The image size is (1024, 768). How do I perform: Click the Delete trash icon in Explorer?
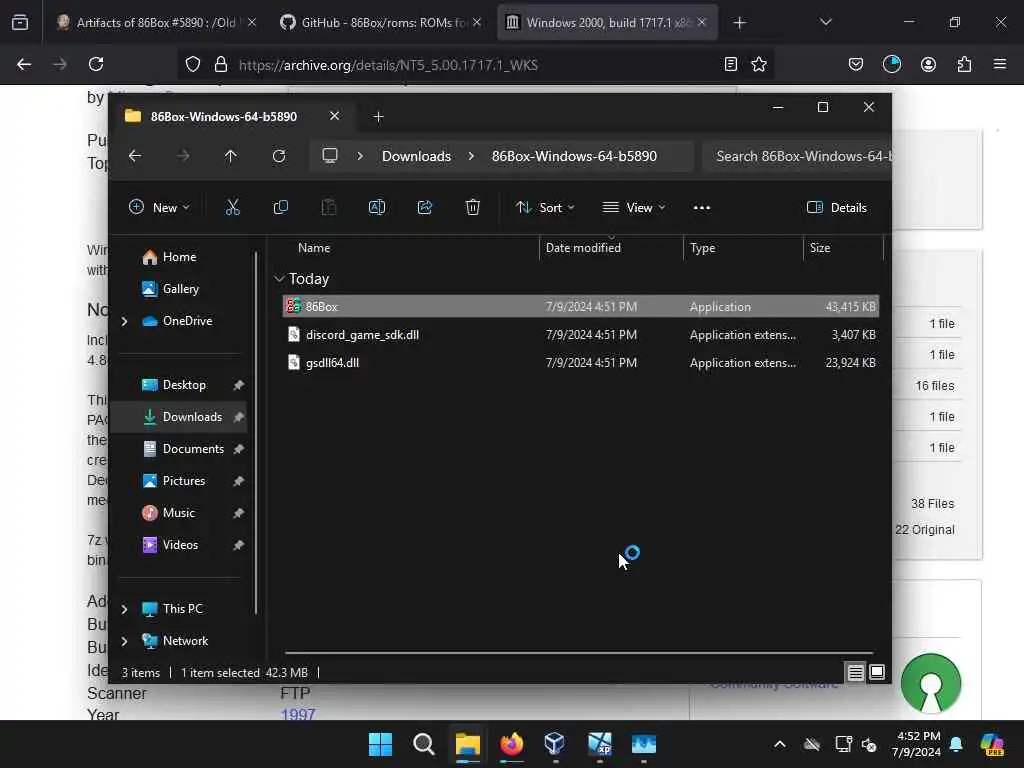473,208
